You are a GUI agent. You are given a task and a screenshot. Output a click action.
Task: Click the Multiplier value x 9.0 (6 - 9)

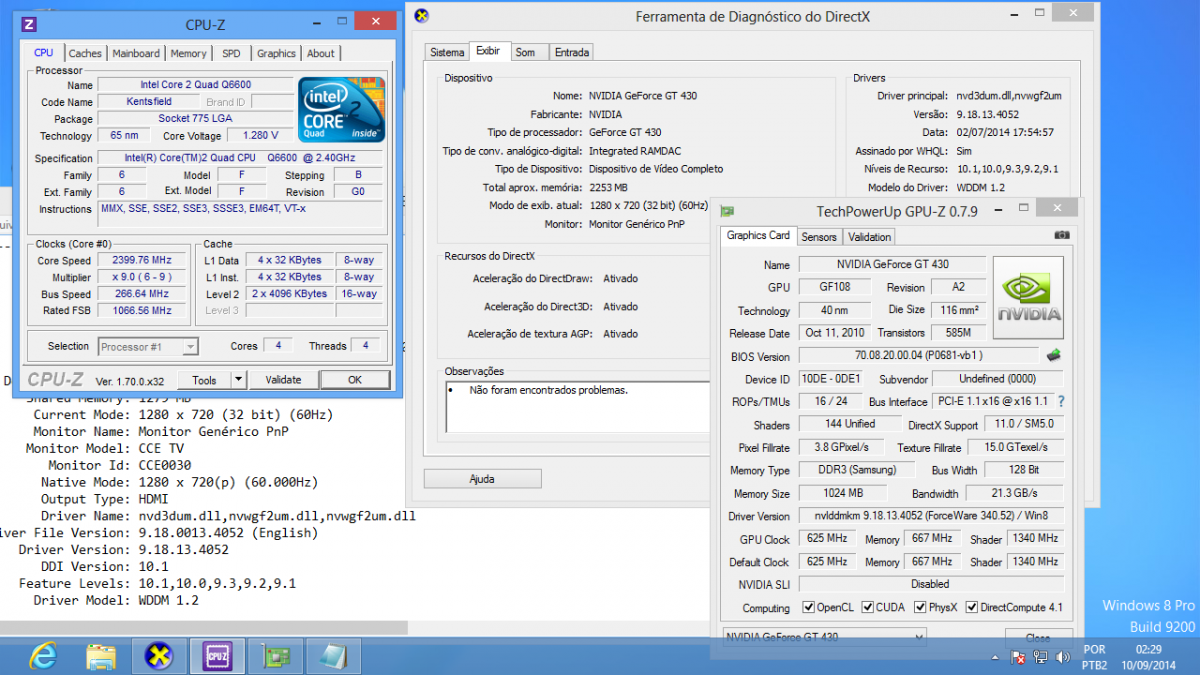coord(142,277)
